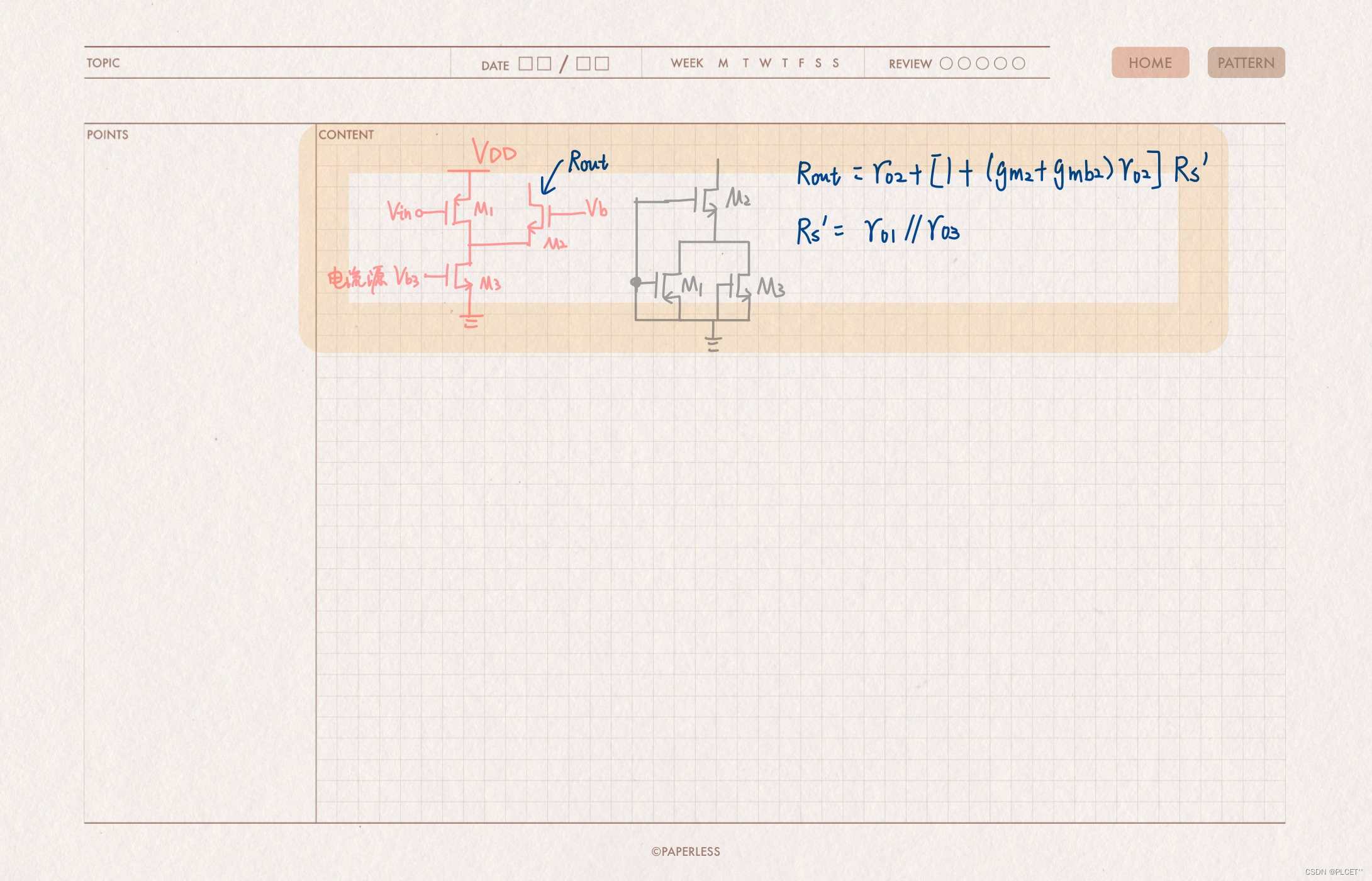This screenshot has height=881, width=1372.
Task: Click the red Vin input label
Action: pyautogui.click(x=399, y=211)
